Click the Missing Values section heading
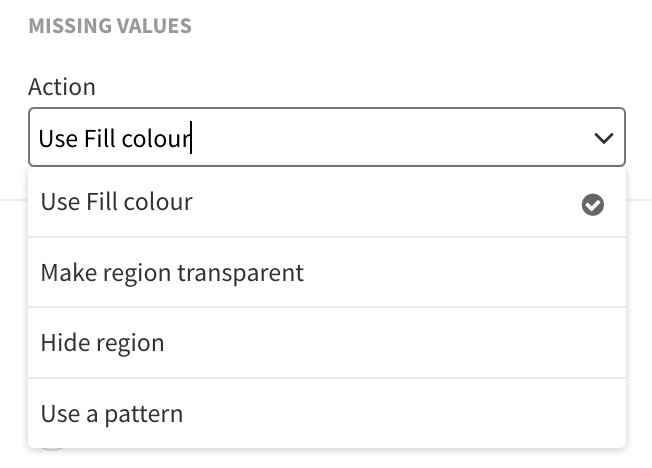Viewport: 652px width, 468px height. click(110, 26)
